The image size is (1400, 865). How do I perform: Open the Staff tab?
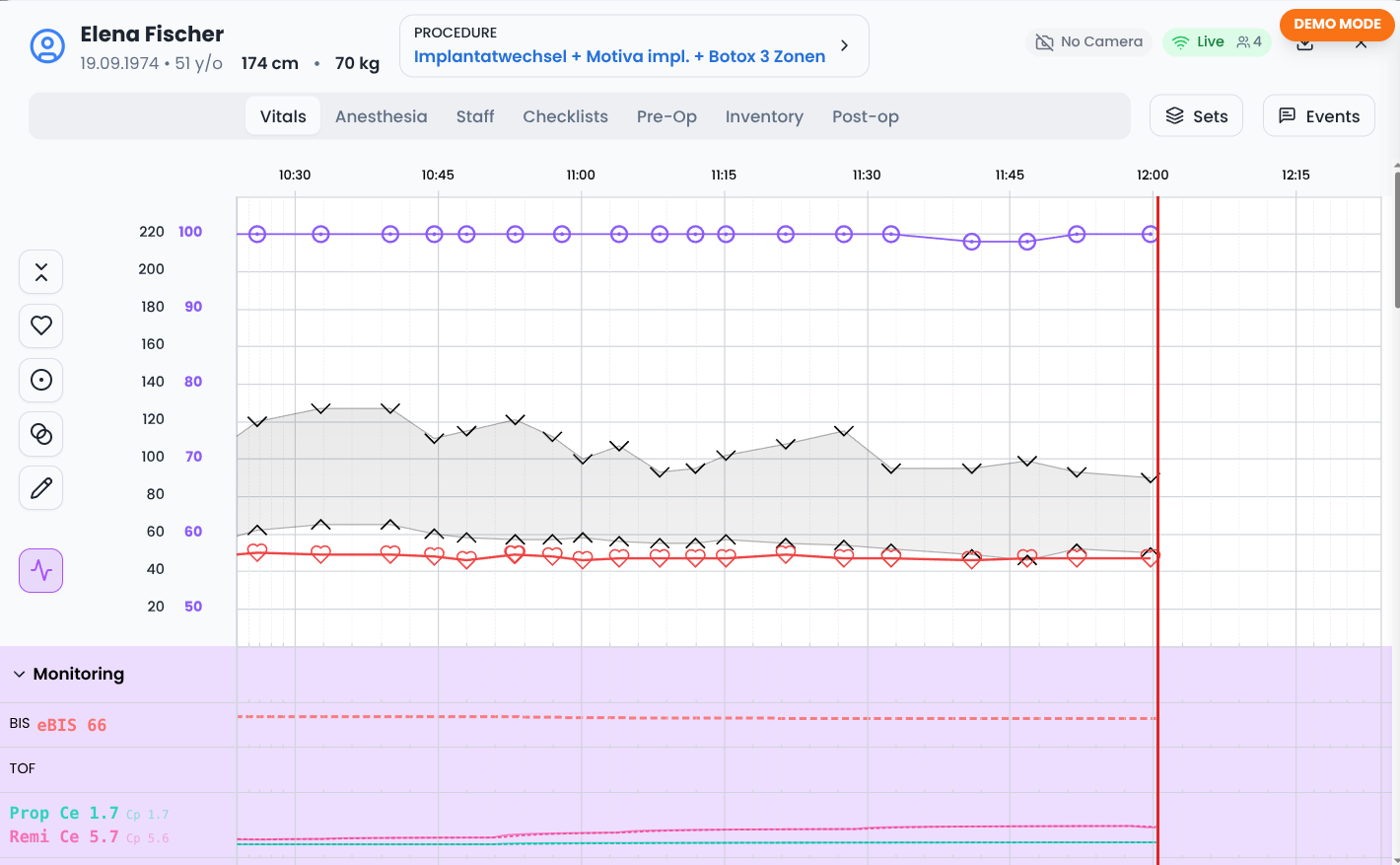click(x=475, y=116)
